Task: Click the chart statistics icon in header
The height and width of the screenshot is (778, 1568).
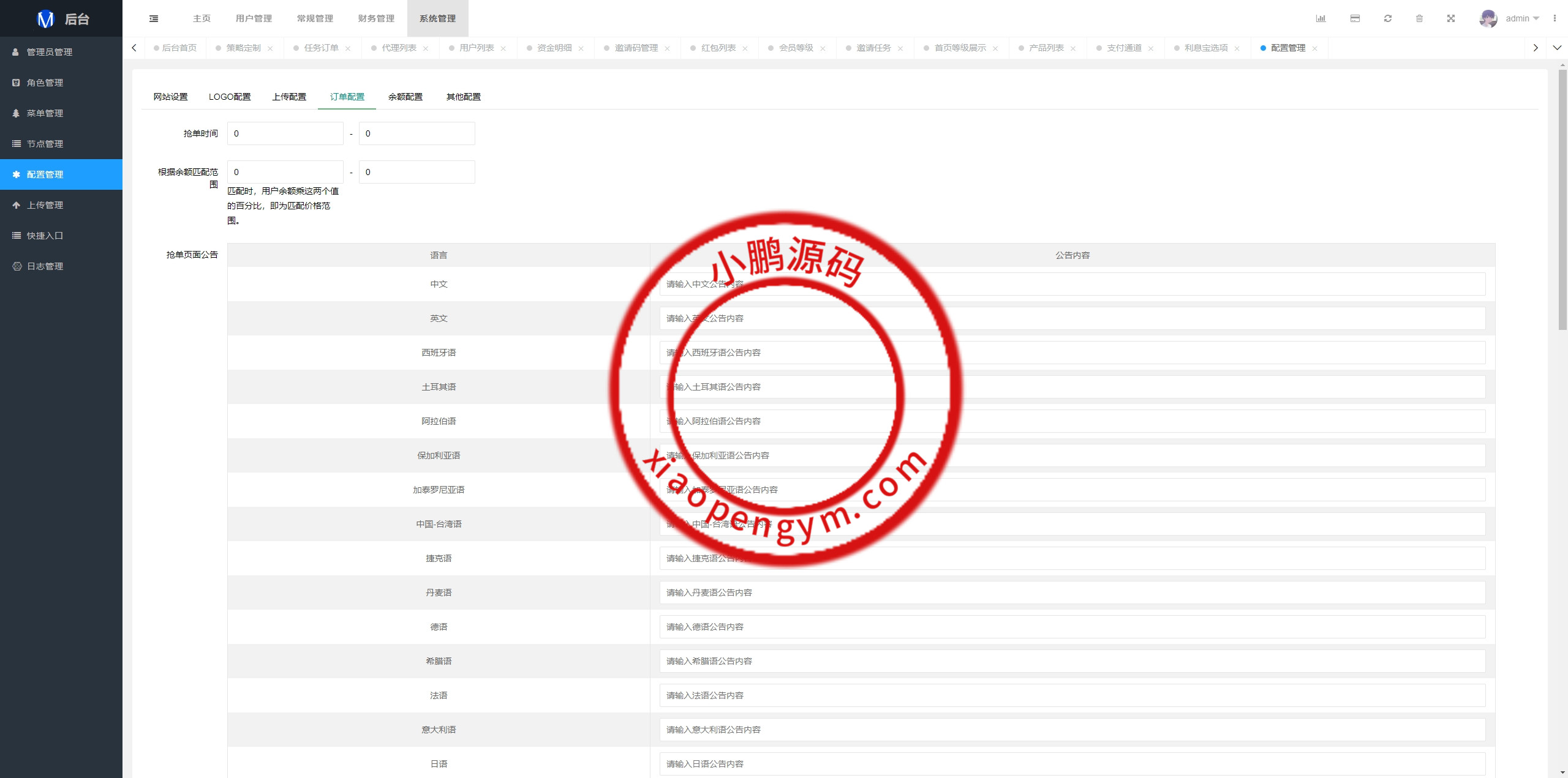Action: [1321, 18]
